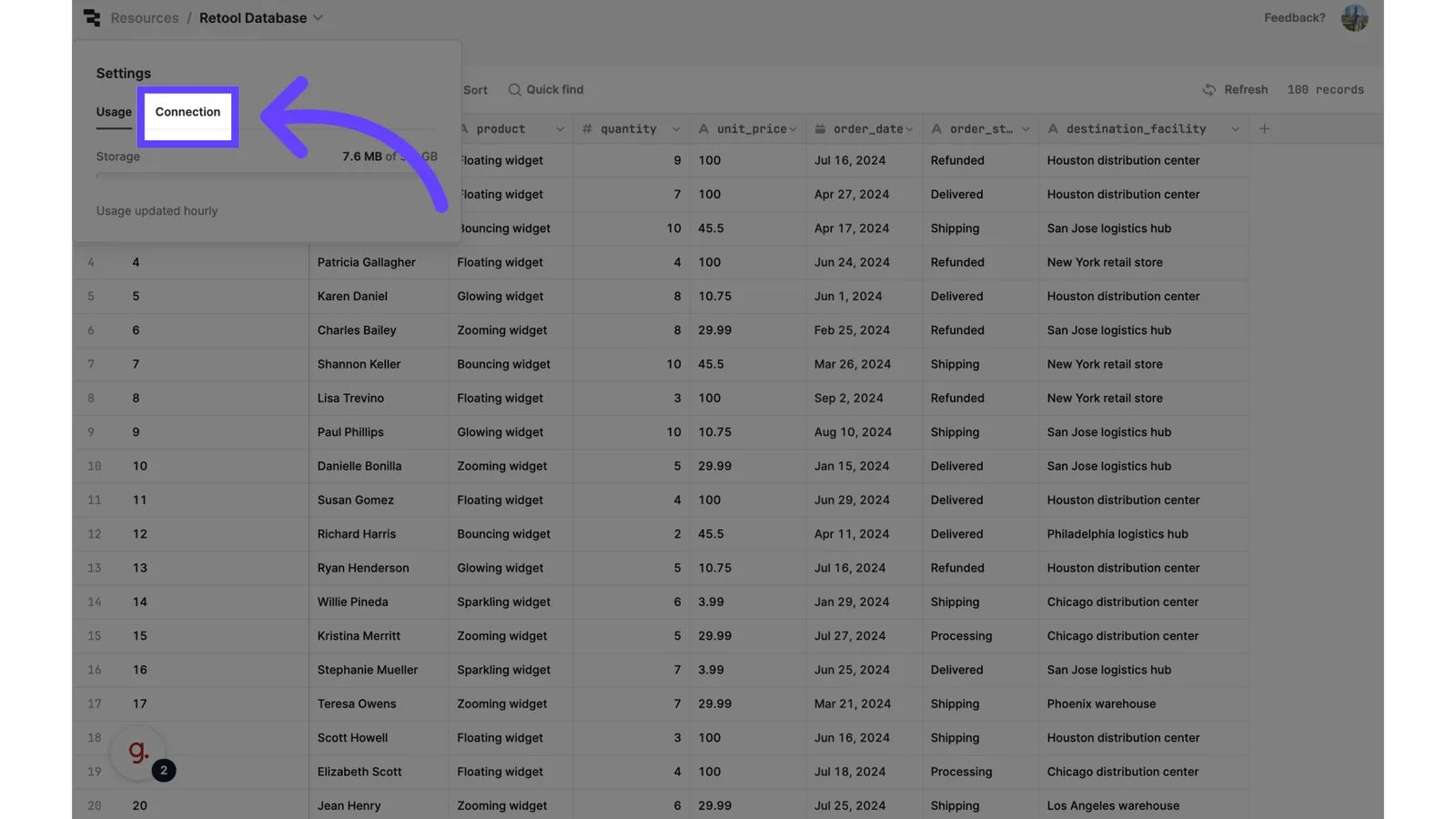
Task: Click row number 12 on left
Action: click(x=95, y=534)
